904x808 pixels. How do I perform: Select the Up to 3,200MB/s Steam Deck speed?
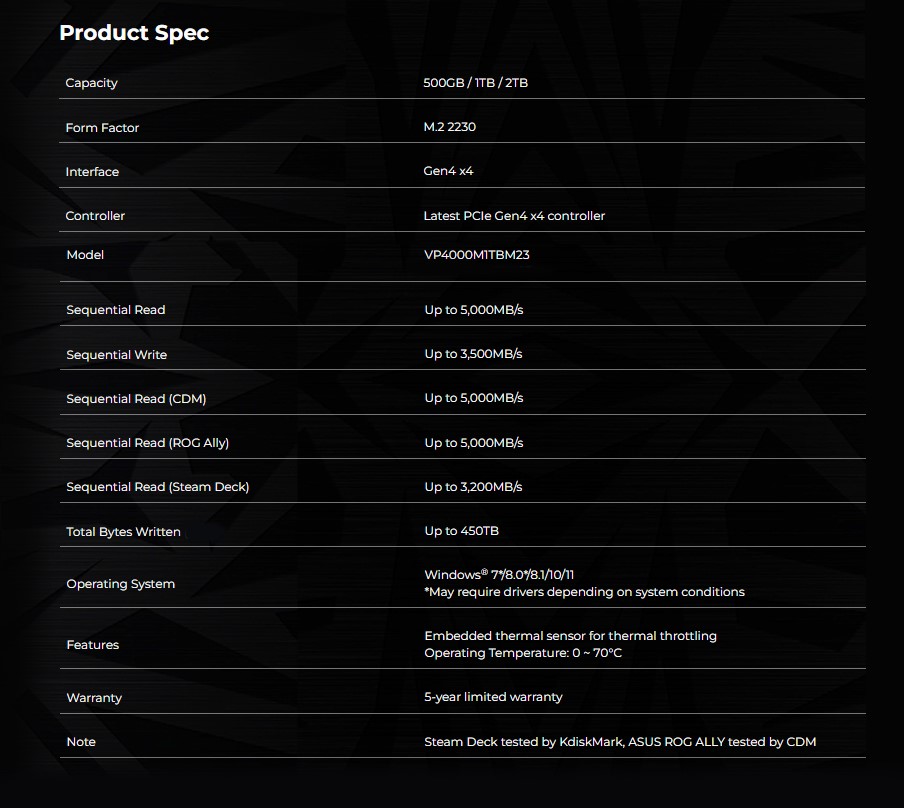click(x=473, y=487)
